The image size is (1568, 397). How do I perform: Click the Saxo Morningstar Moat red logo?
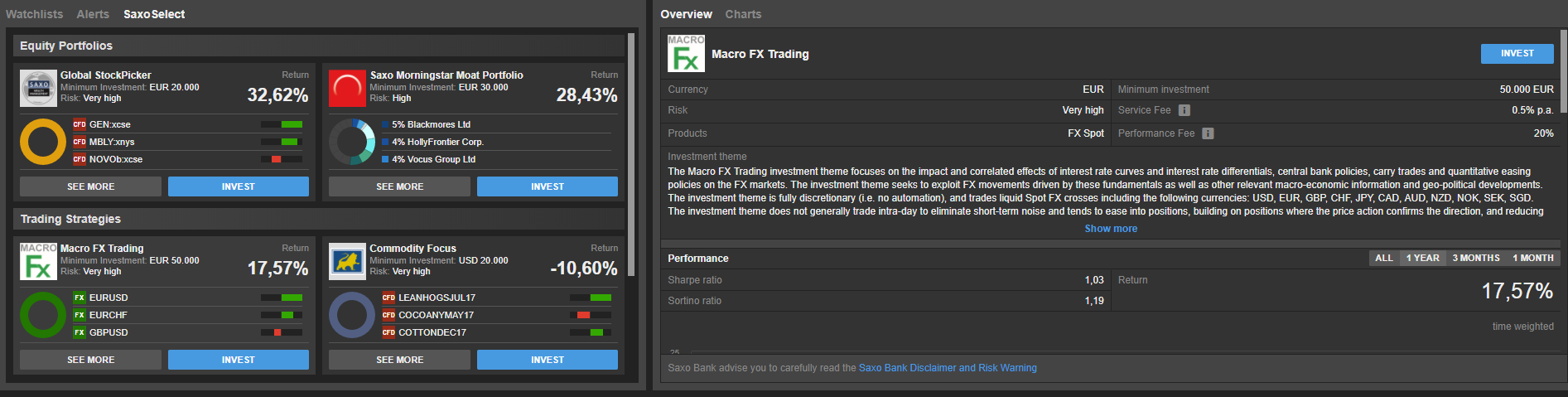tap(347, 88)
